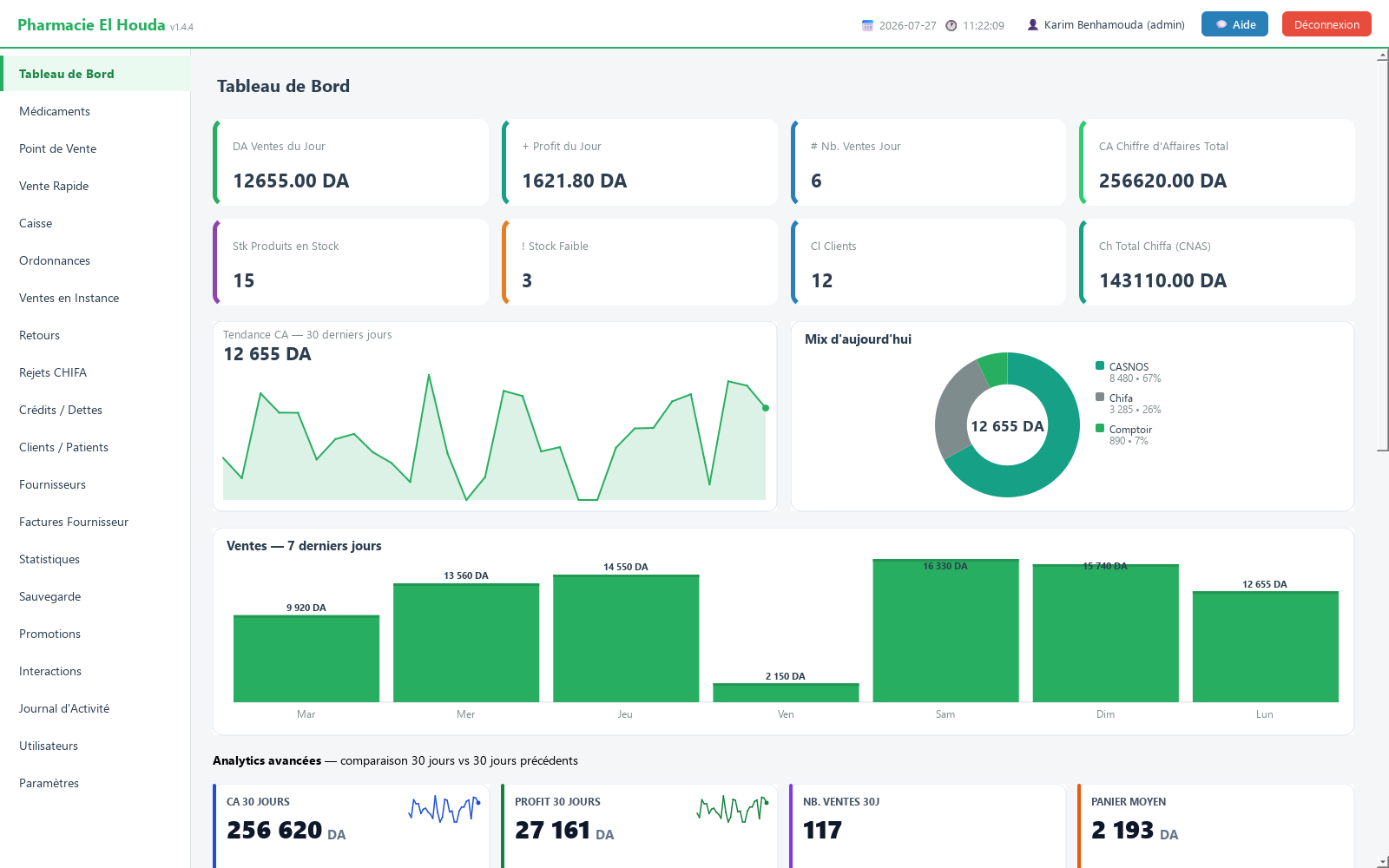The width and height of the screenshot is (1389, 868).
Task: Click the Profit 30 Jours sparkline chart
Action: (x=733, y=809)
